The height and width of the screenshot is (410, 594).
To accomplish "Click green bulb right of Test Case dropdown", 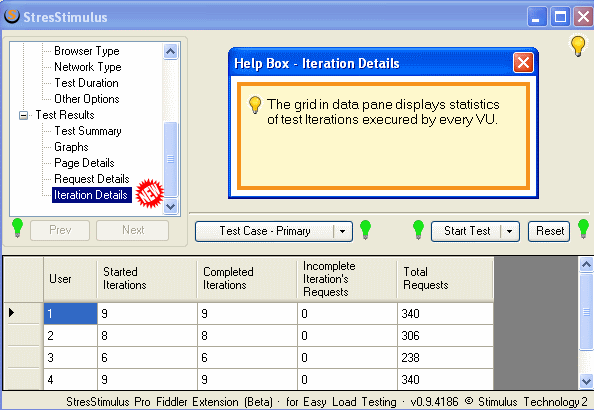I will (365, 230).
